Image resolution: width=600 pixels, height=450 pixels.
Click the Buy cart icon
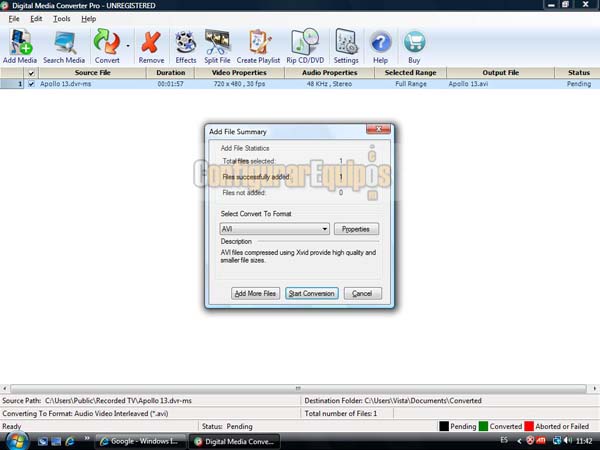[x=414, y=47]
